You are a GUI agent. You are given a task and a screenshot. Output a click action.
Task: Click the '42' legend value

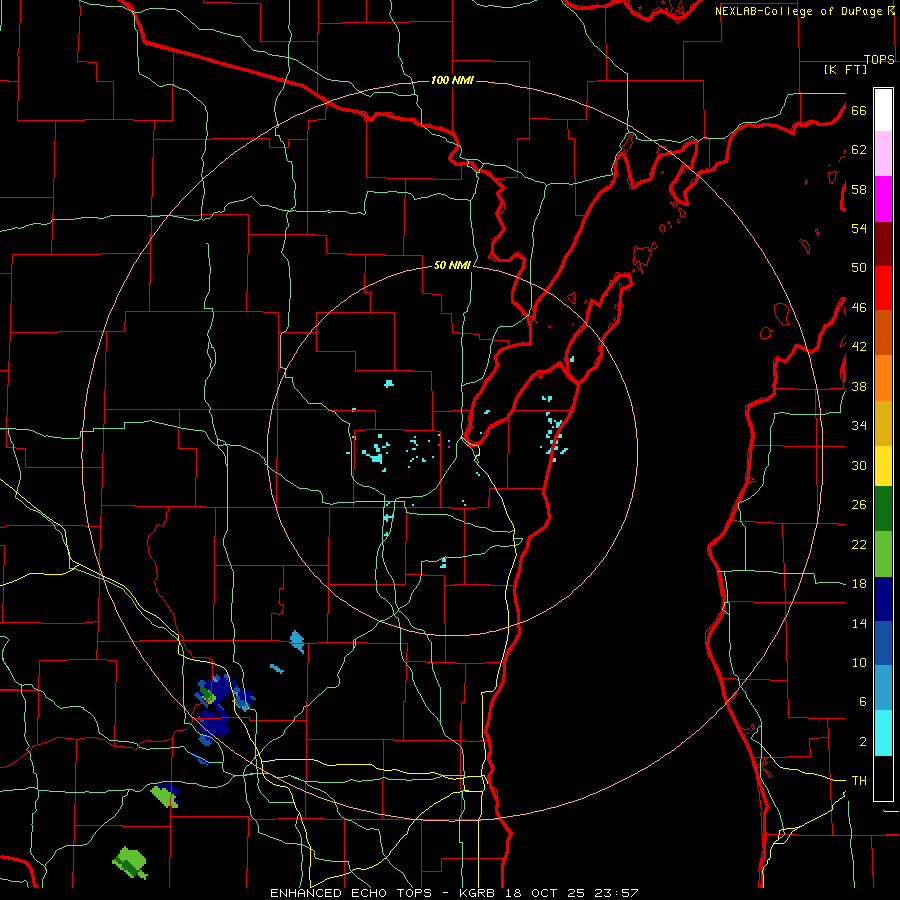tap(859, 347)
